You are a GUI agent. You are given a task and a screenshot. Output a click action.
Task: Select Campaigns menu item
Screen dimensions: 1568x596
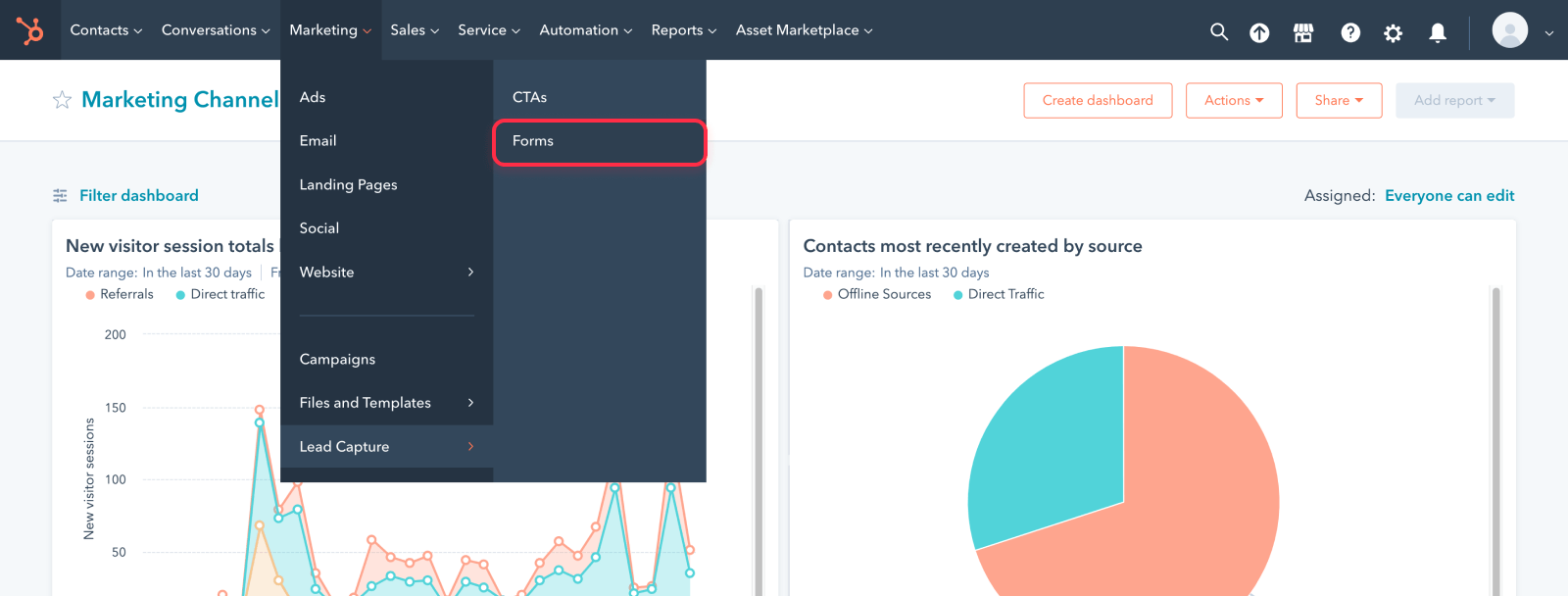pos(386,359)
